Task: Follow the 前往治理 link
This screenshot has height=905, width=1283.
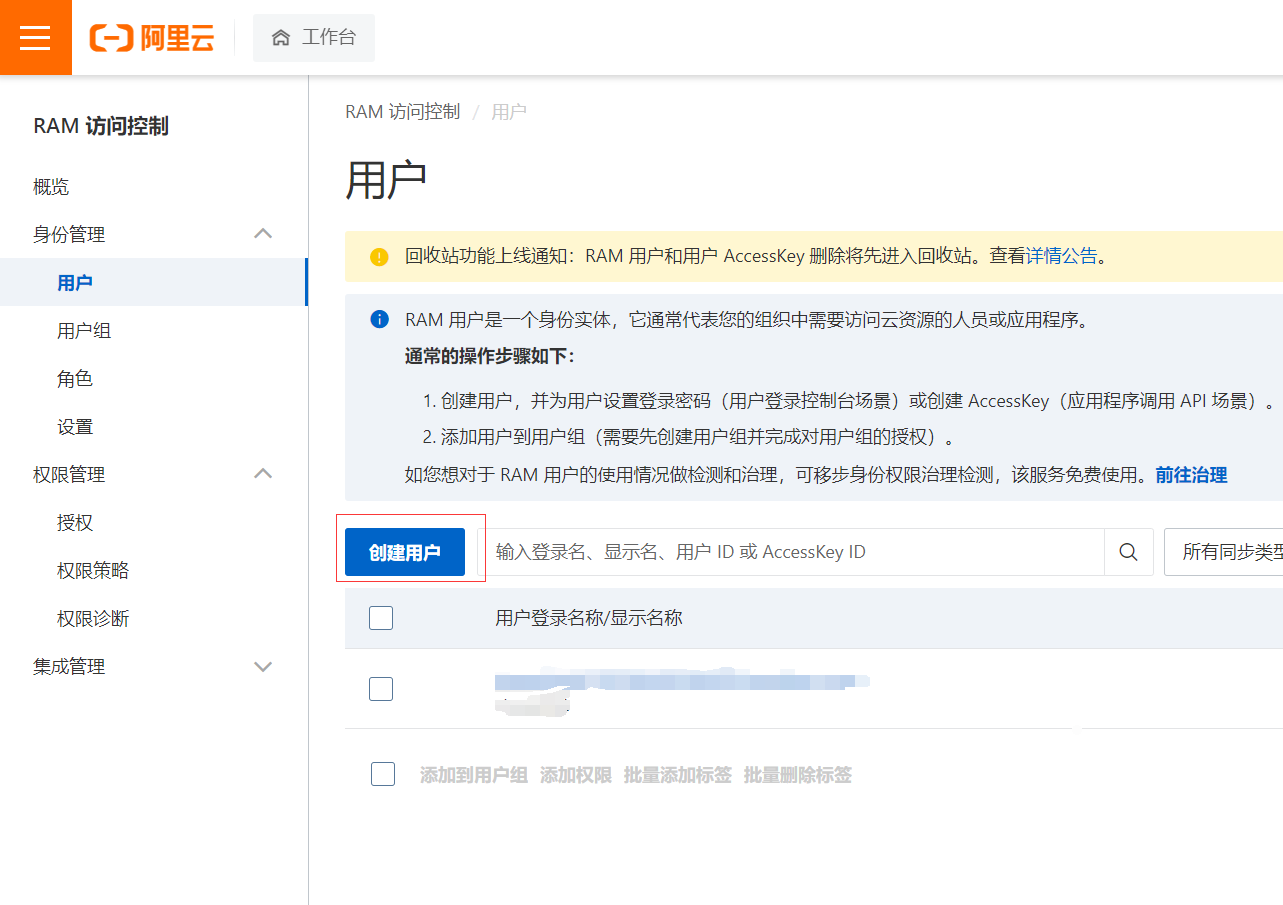Action: coord(1191,475)
